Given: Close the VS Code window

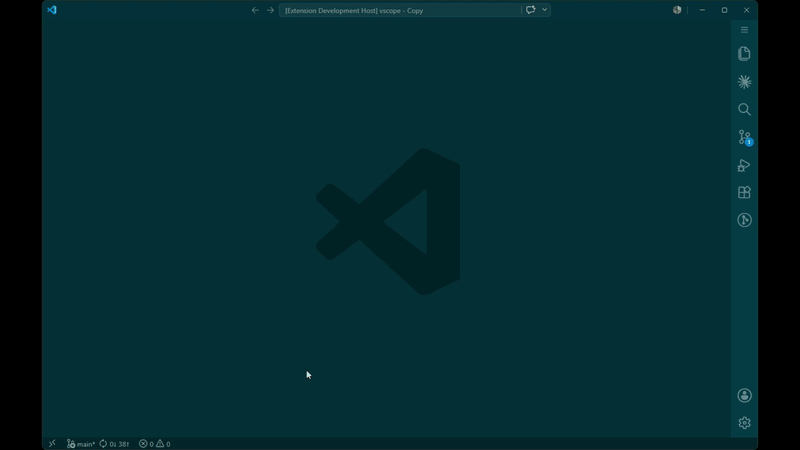Looking at the screenshot, I should pos(746,10).
